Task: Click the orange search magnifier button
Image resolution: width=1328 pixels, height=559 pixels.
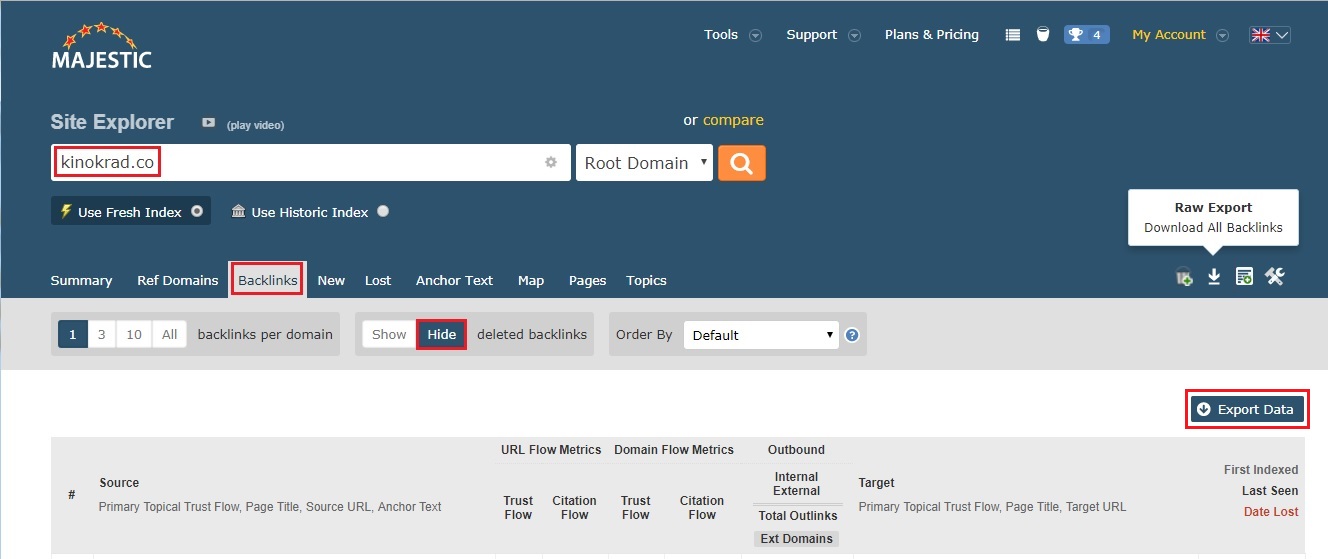Action: tap(742, 163)
